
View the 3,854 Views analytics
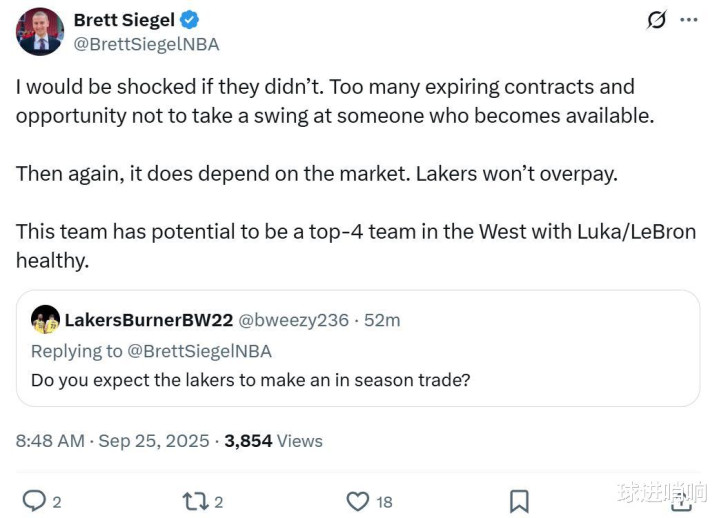(273, 440)
